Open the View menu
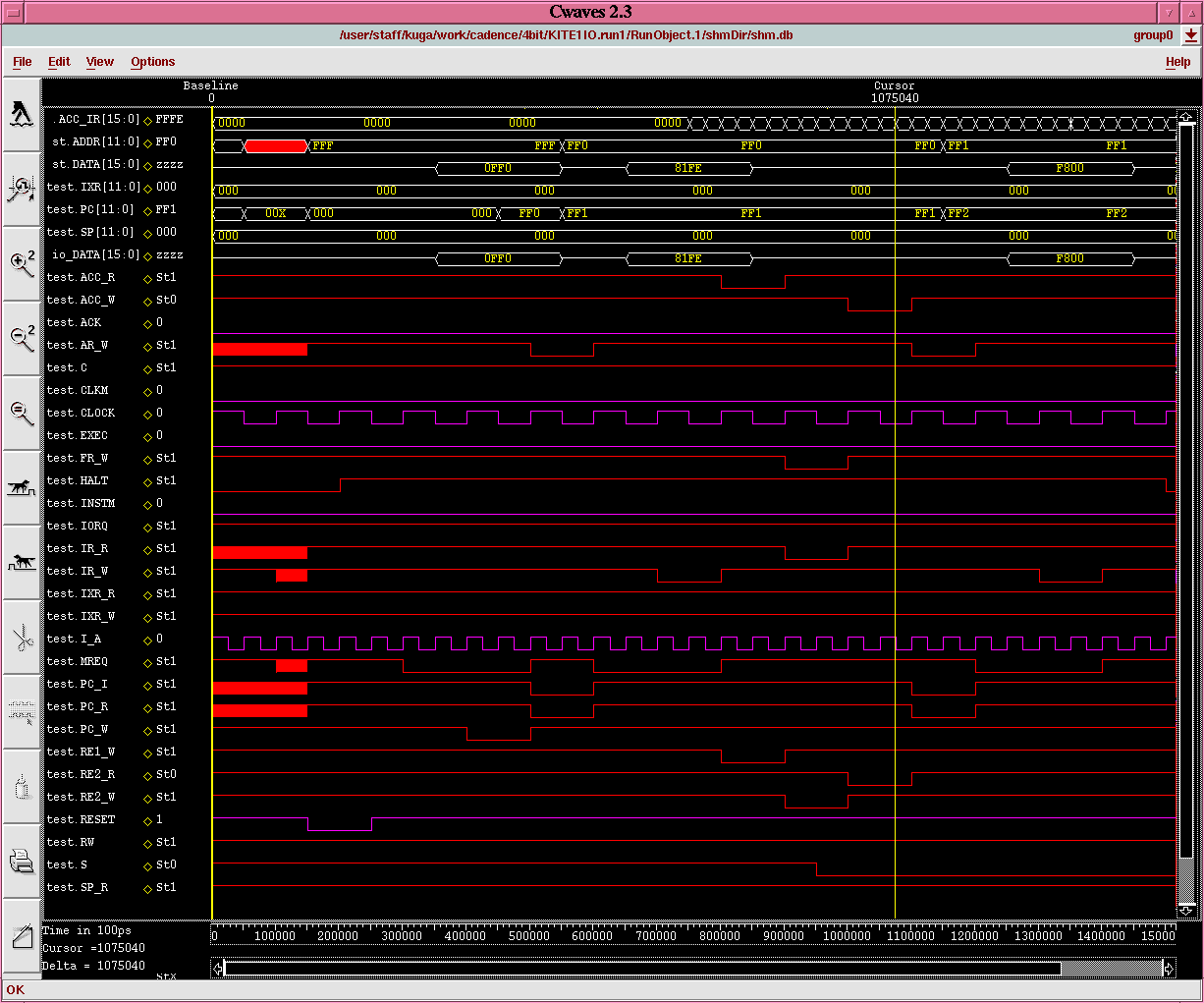The image size is (1204, 1003). [99, 61]
